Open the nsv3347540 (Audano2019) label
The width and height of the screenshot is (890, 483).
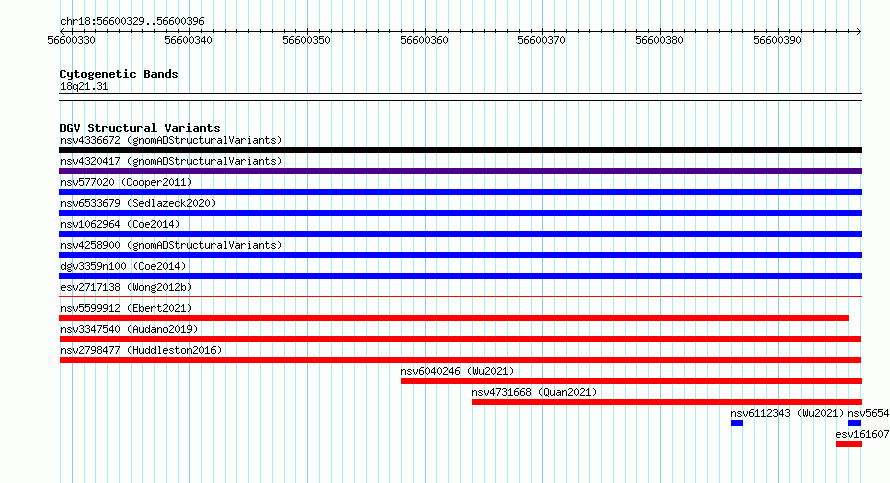(x=129, y=329)
